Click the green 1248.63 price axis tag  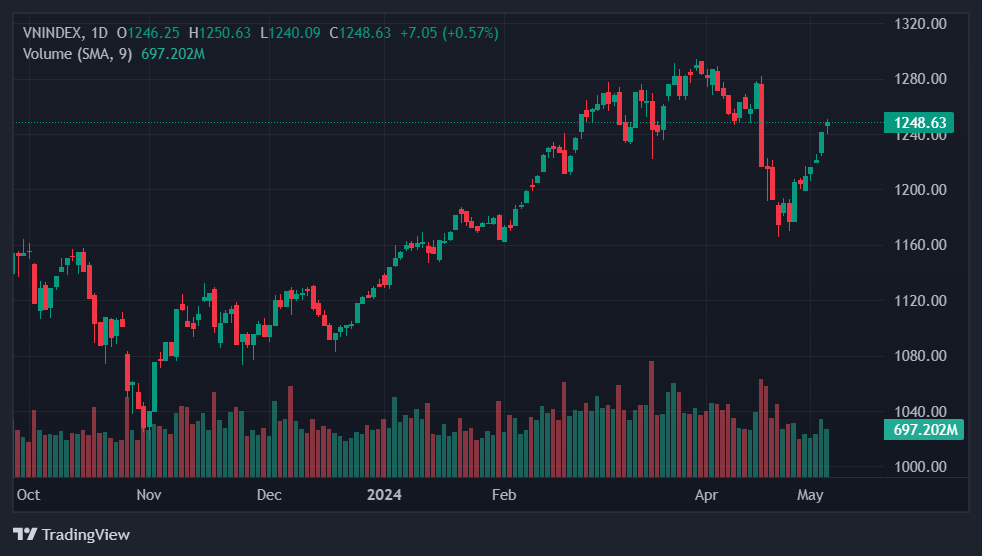coord(919,123)
